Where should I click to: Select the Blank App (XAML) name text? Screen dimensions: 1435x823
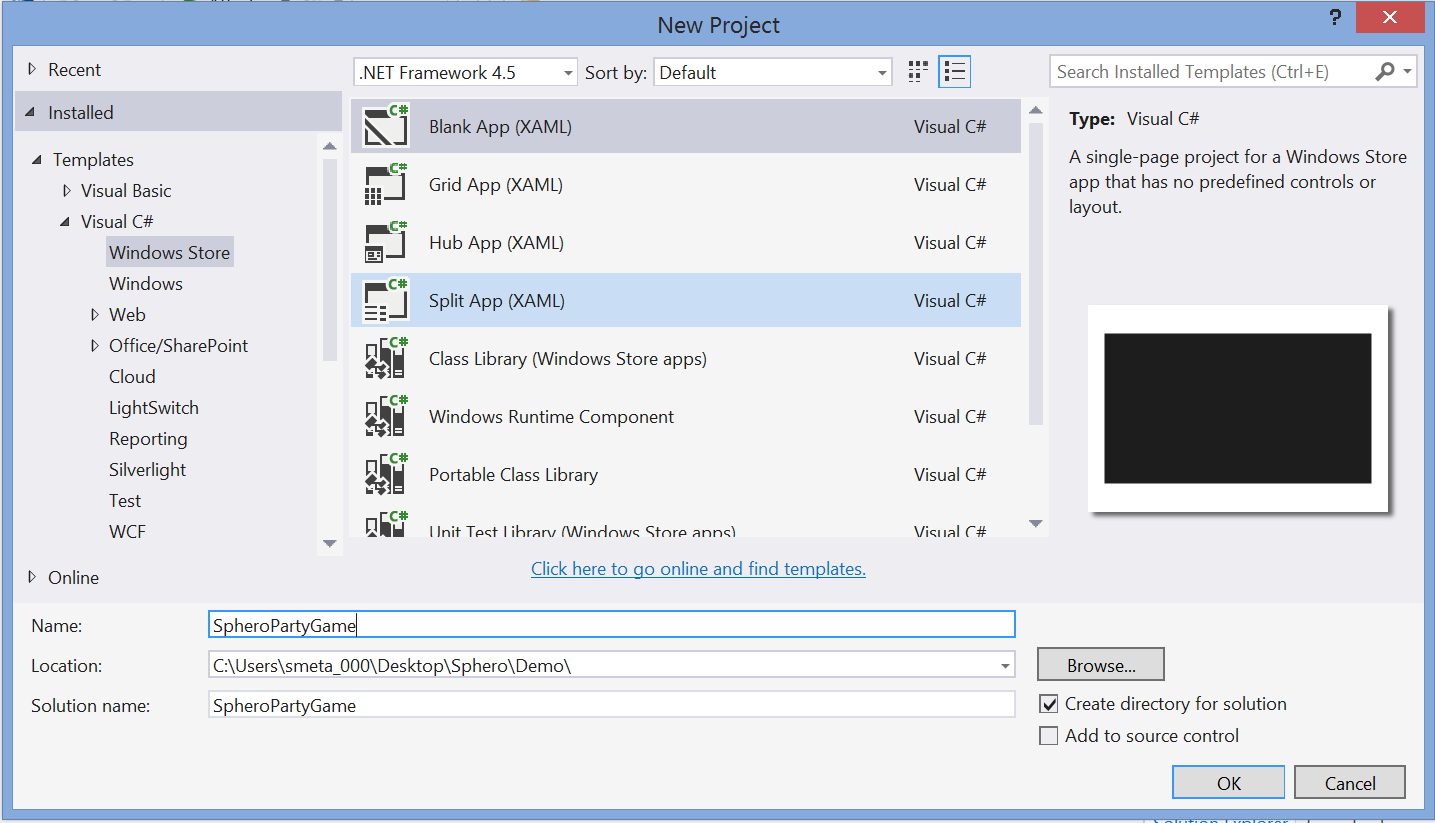click(x=500, y=127)
